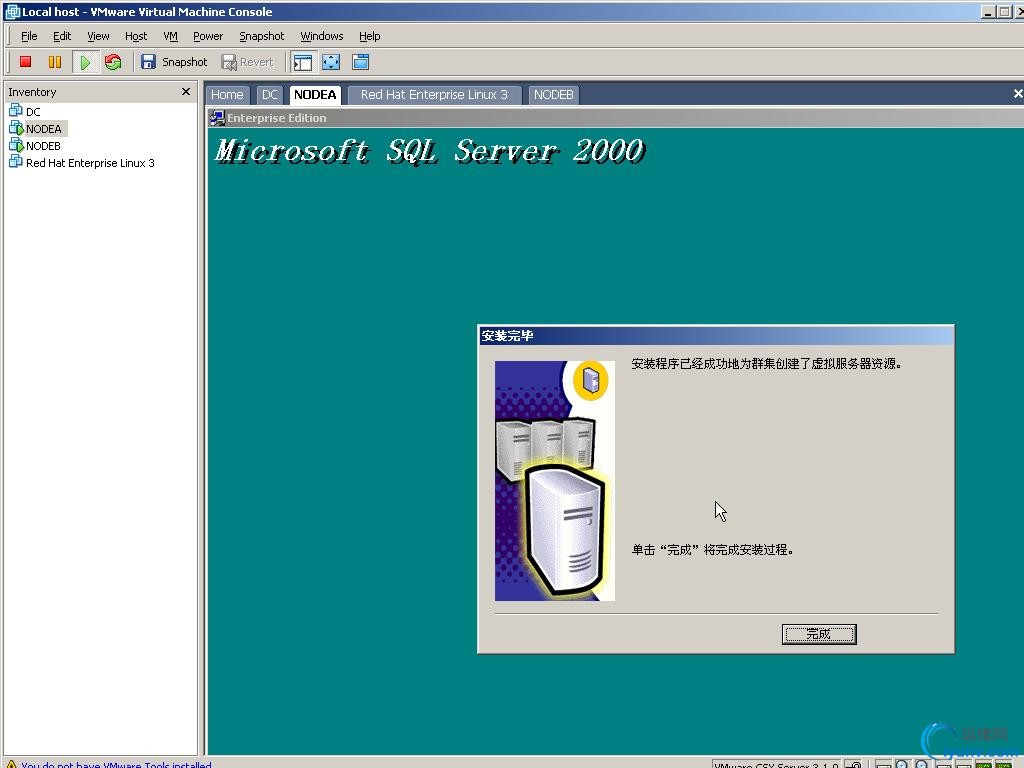This screenshot has width=1024, height=768.
Task: Open the Snapshot menu in the menu bar
Action: pyautogui.click(x=261, y=36)
